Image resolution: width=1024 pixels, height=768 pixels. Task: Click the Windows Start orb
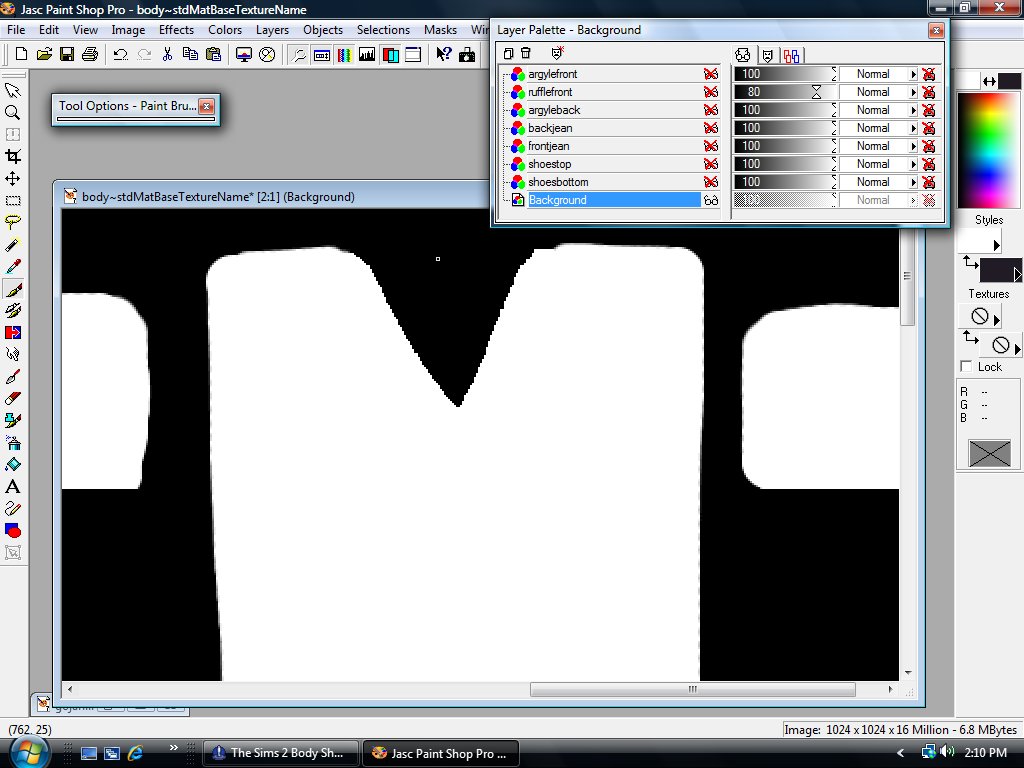tap(27, 753)
